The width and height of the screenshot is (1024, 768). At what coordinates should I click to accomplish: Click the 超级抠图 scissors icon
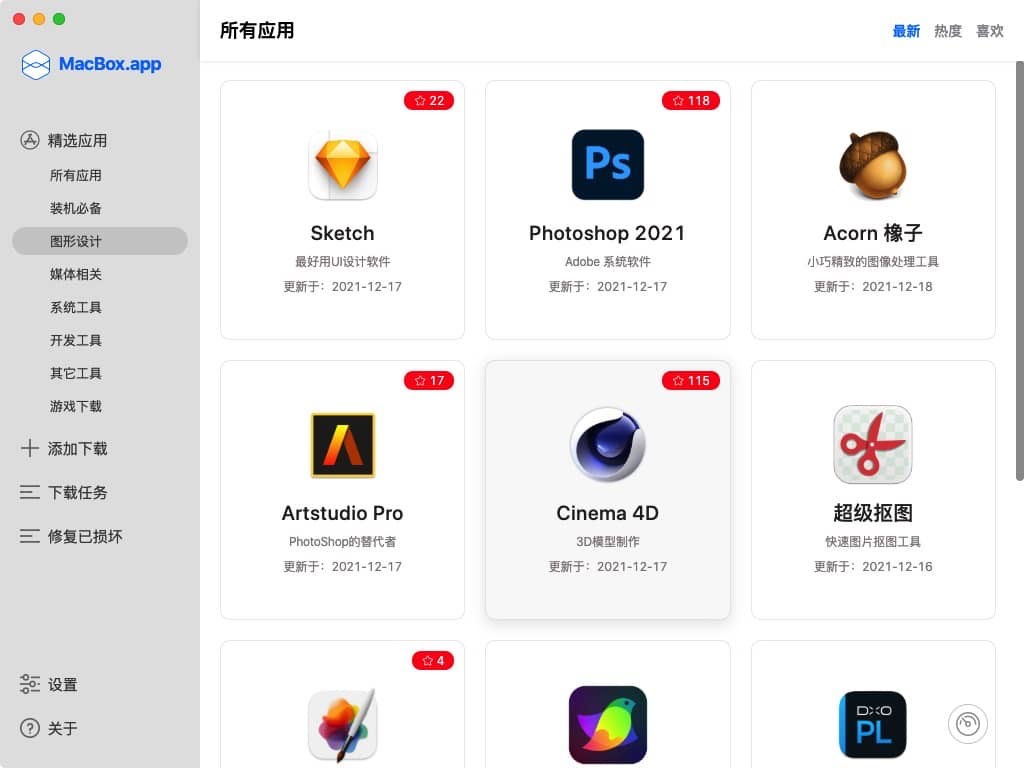click(872, 445)
